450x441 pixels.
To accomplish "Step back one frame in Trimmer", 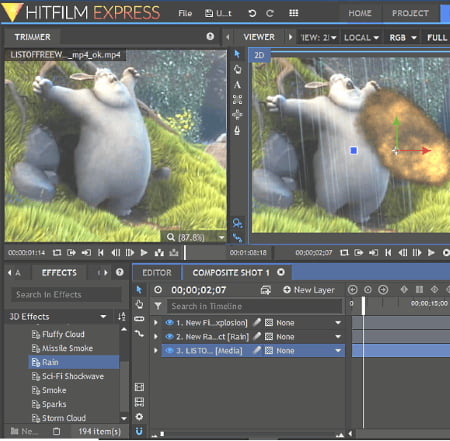I will click(116, 253).
